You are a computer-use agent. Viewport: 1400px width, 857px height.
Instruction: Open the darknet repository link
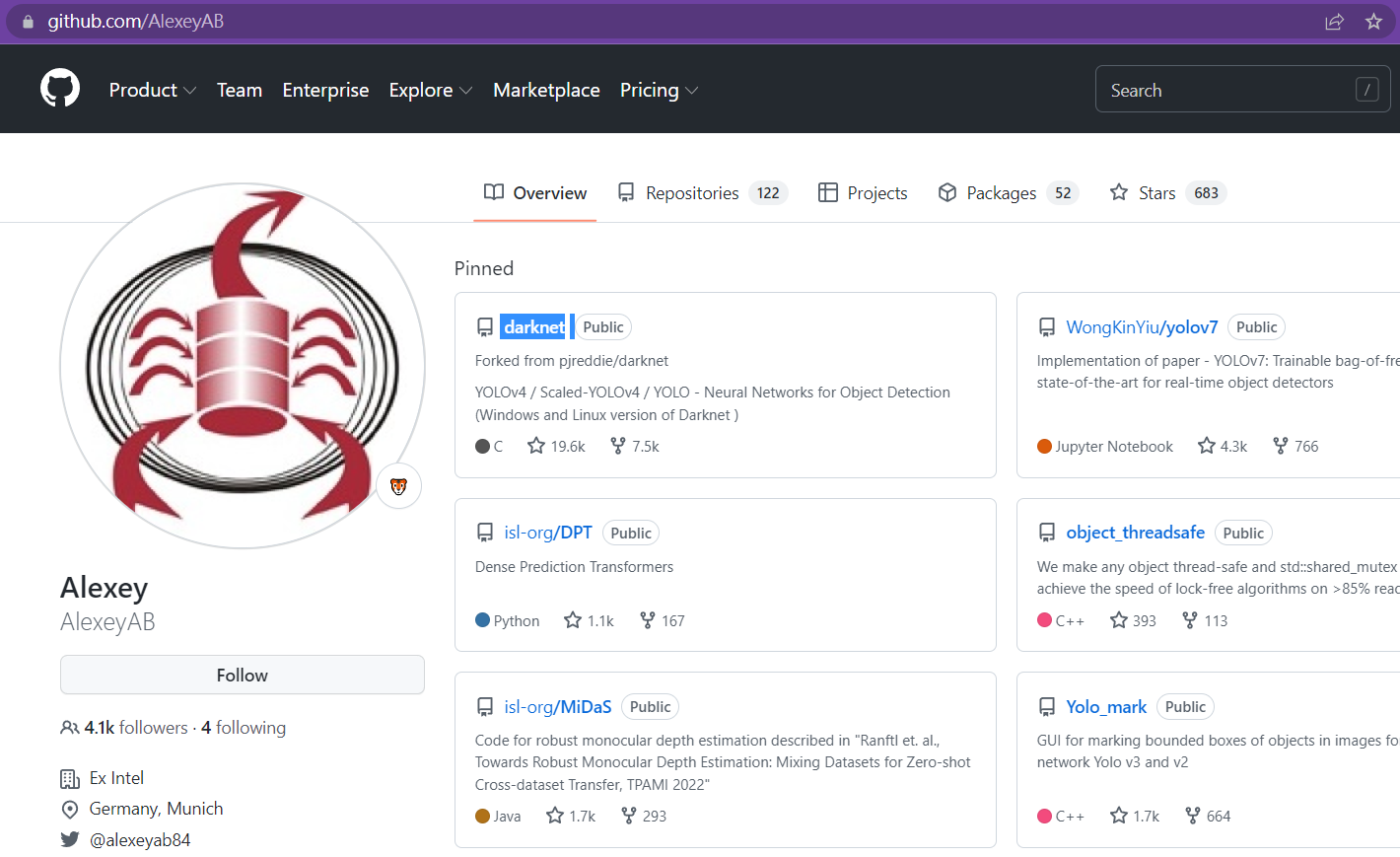click(x=534, y=326)
